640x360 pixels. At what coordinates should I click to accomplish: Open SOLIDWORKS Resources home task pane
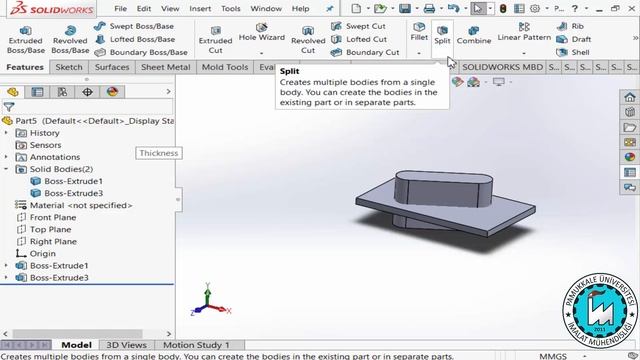[x=630, y=97]
